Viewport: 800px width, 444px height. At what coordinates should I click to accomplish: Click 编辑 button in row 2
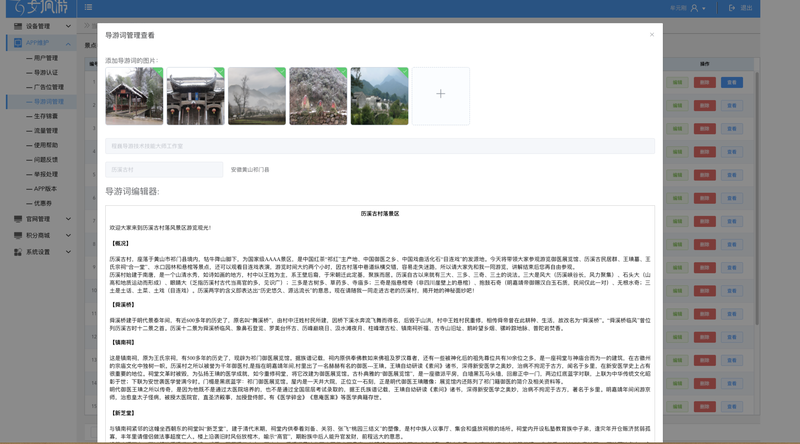coord(677,106)
